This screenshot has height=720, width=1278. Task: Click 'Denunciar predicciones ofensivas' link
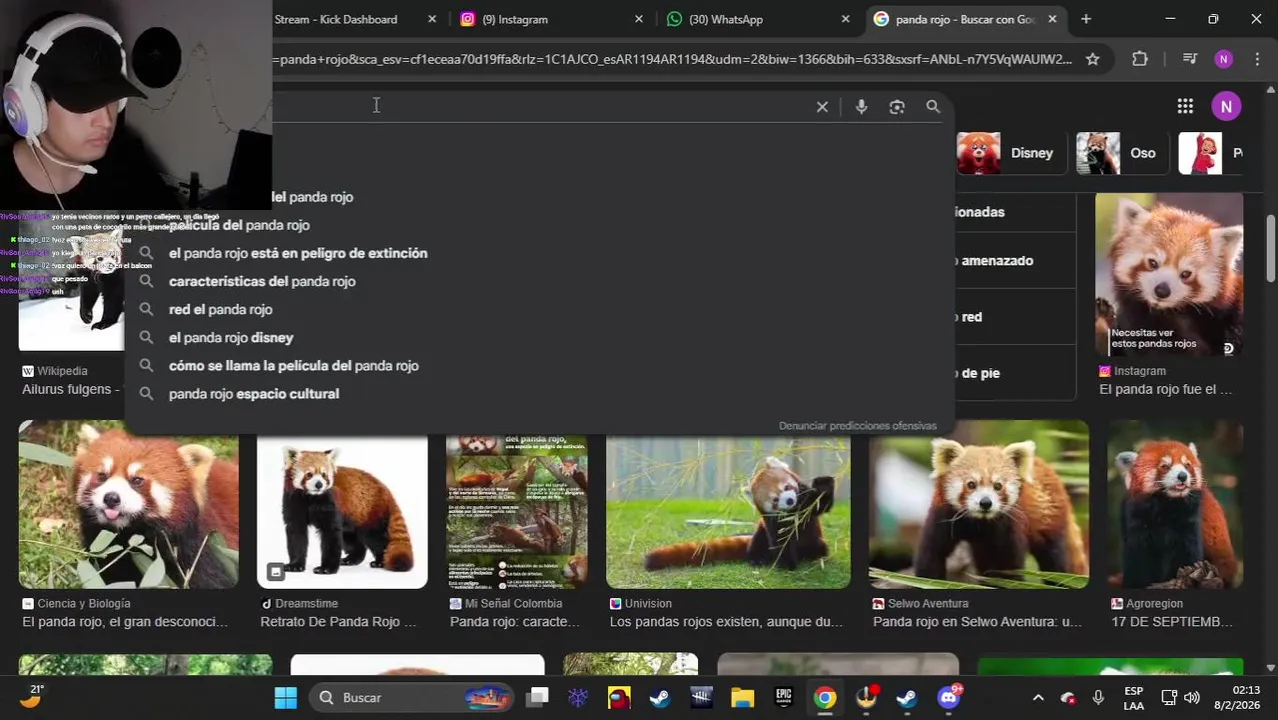point(857,425)
